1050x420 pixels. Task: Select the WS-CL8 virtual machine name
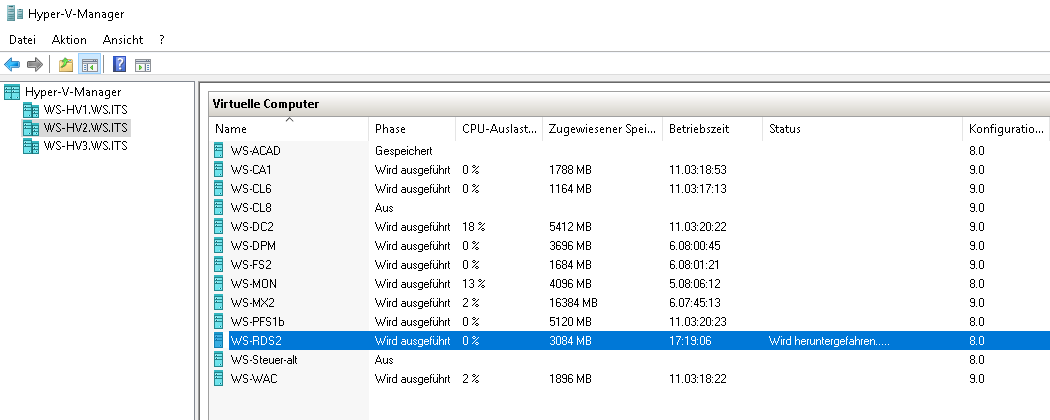[x=251, y=208]
